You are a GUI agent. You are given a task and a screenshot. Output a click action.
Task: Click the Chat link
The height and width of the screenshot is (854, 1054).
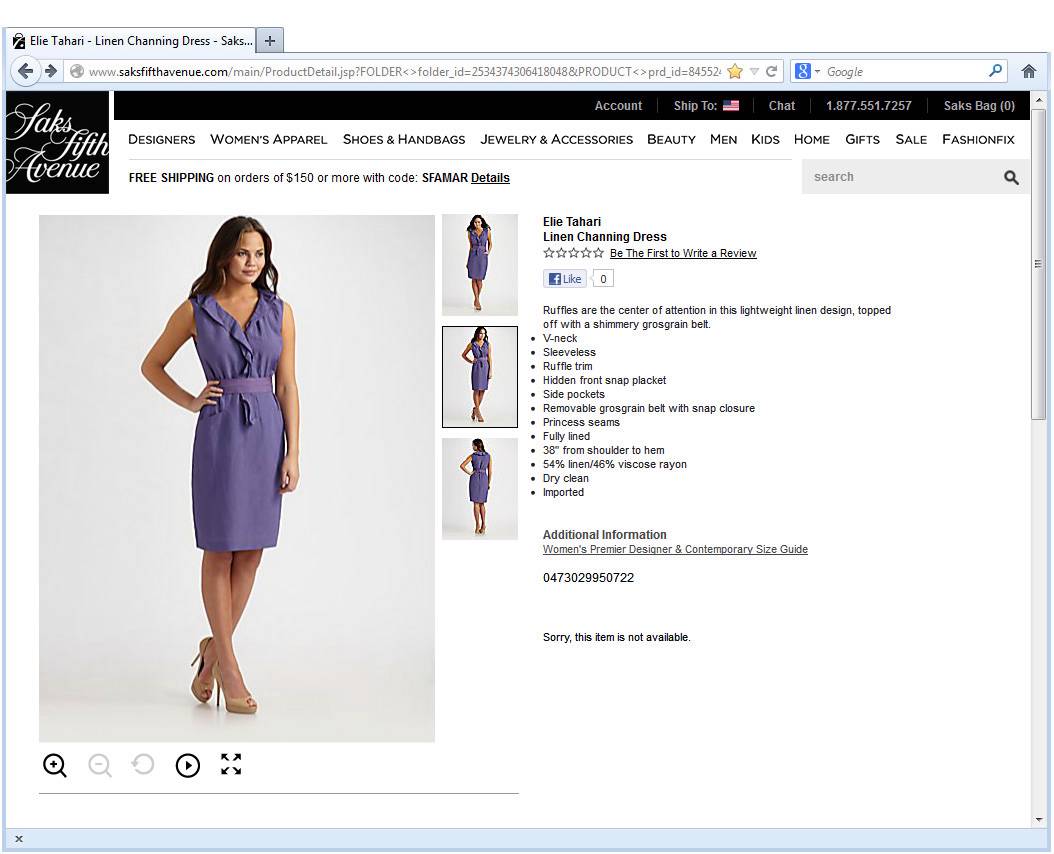[782, 106]
